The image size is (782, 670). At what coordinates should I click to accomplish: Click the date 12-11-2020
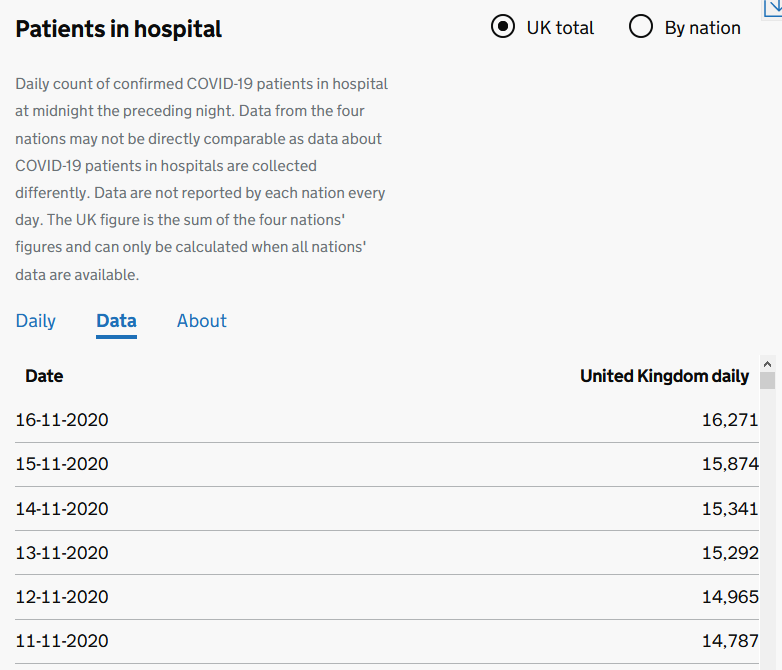point(62,597)
